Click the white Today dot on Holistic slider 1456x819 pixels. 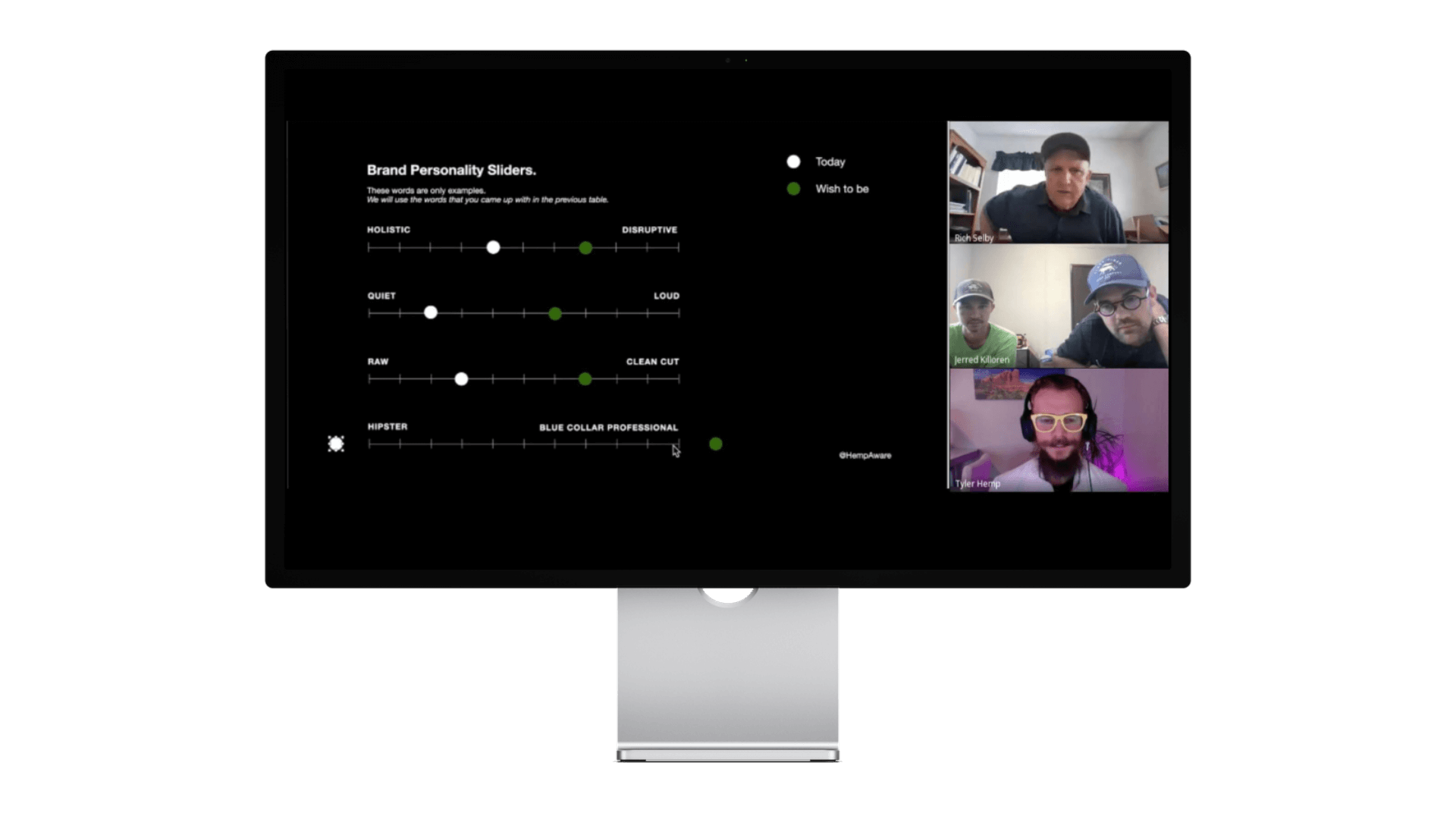click(x=493, y=247)
